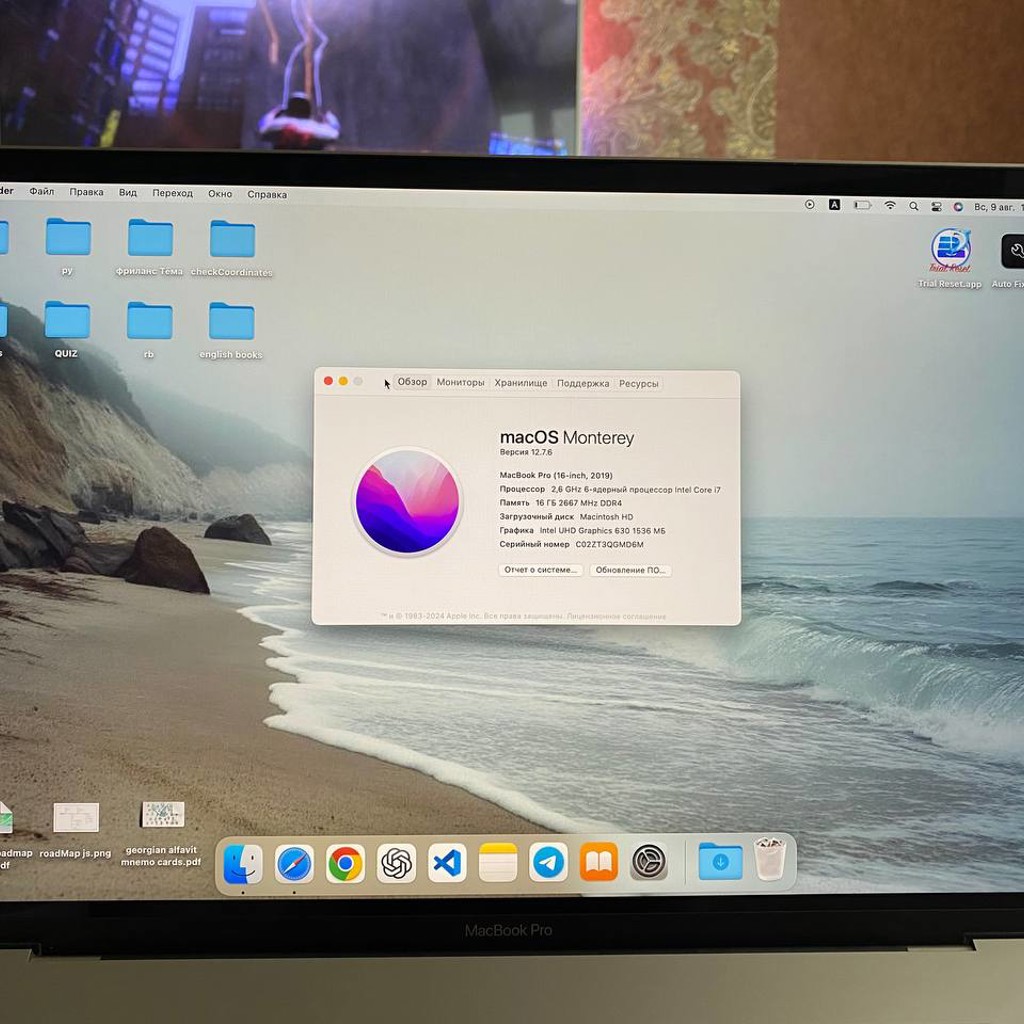The height and width of the screenshot is (1024, 1024).
Task: Switch to the Ресурсы tab
Action: (639, 384)
